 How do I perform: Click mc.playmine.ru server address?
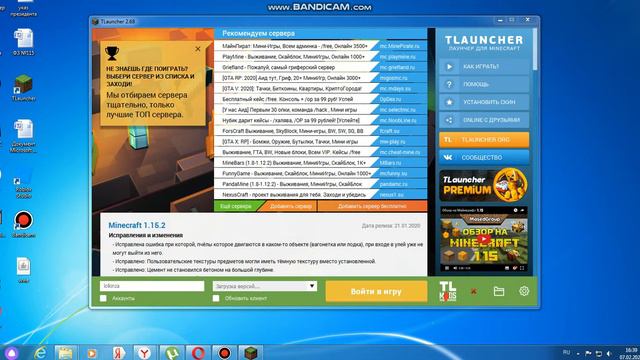398,57
